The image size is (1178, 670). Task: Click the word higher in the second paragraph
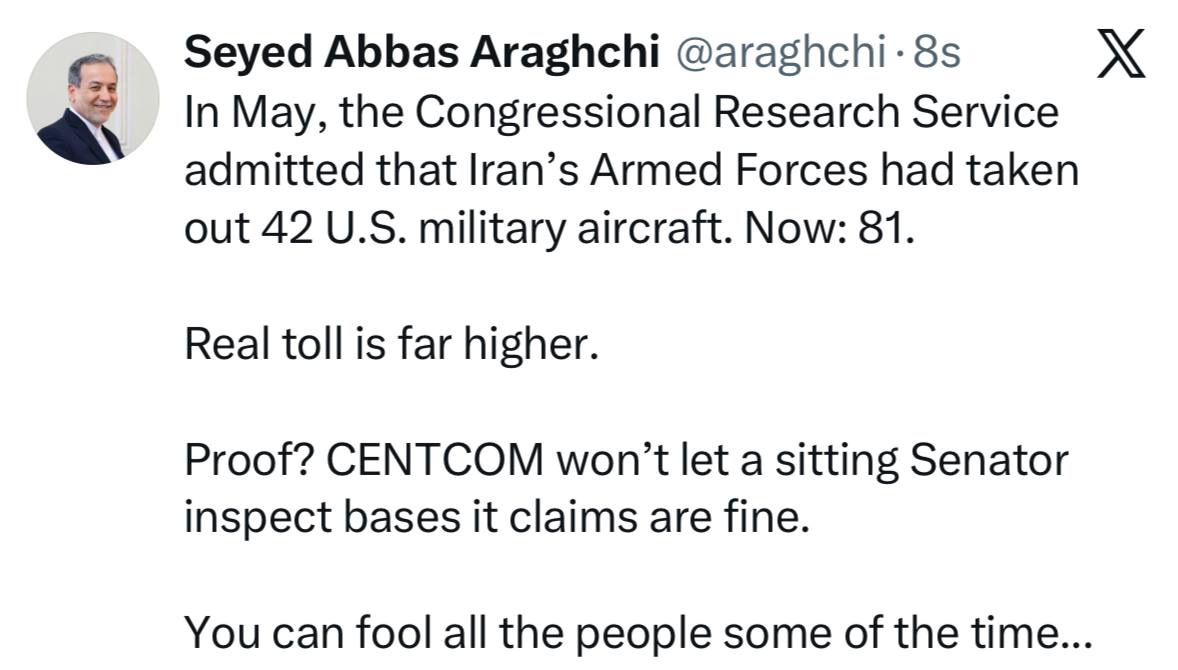coord(530,345)
